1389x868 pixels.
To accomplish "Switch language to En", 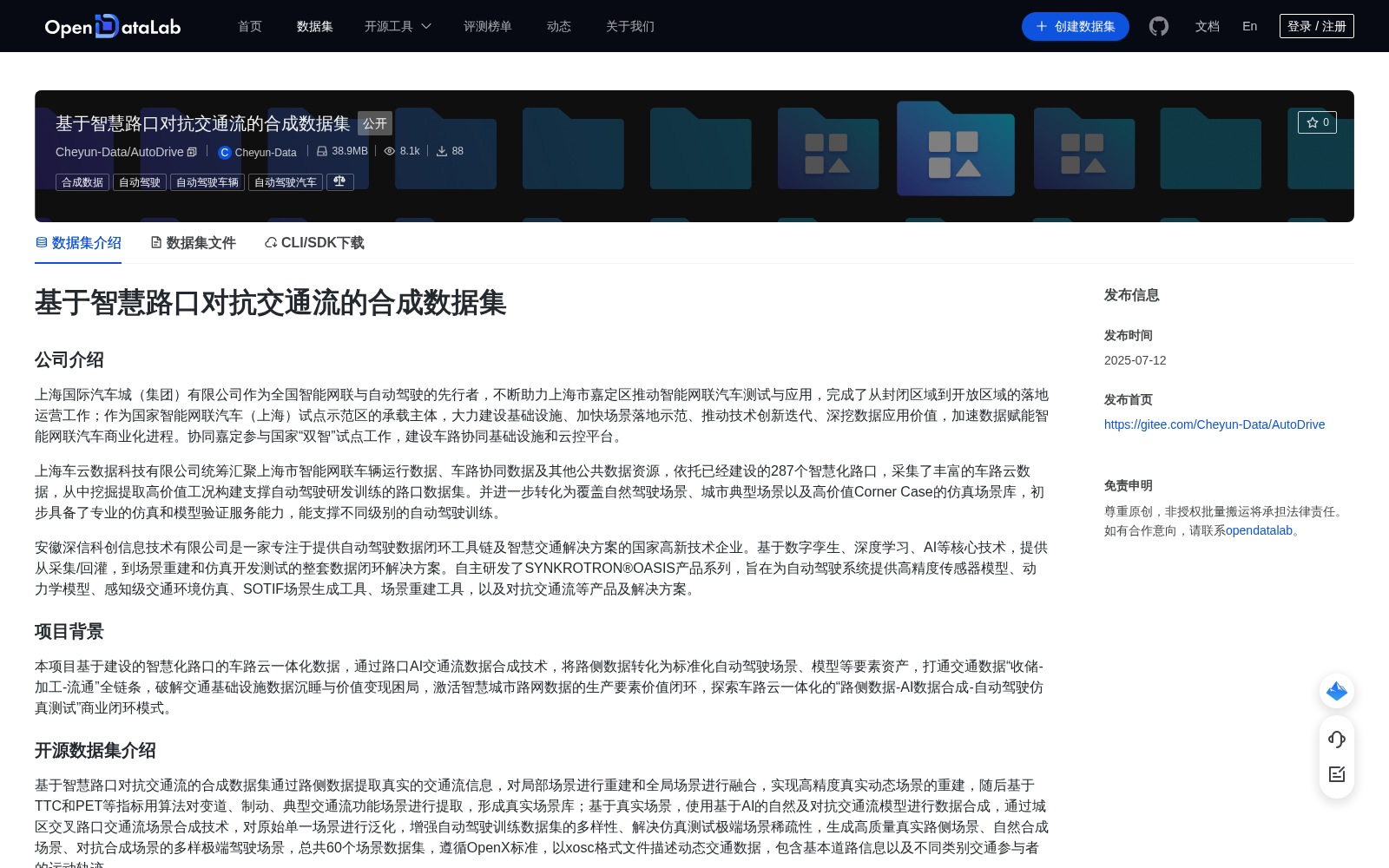I will (1250, 26).
